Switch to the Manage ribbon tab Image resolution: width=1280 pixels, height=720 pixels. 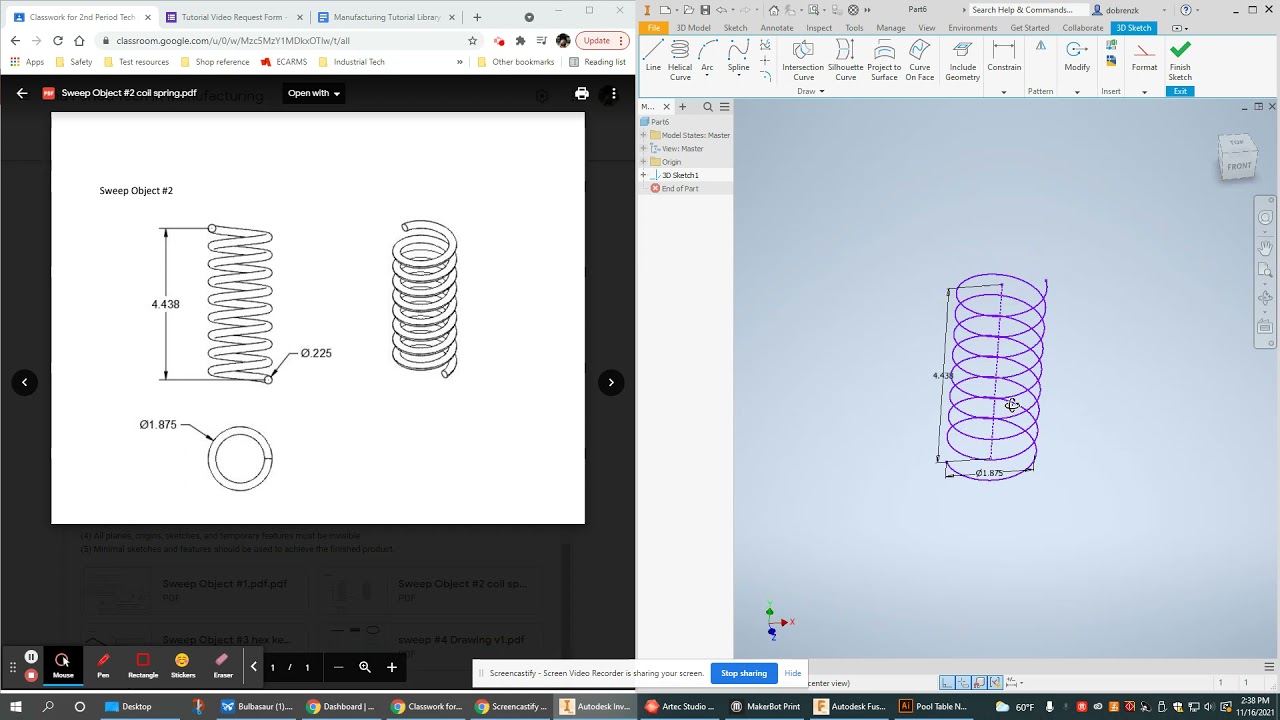[x=890, y=28]
